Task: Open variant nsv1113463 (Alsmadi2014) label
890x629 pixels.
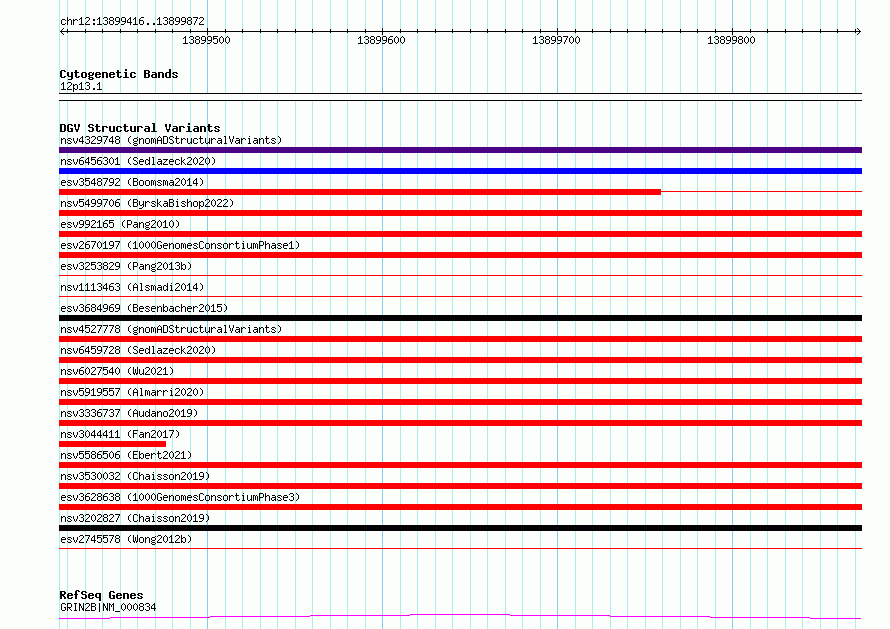Action: point(132,287)
